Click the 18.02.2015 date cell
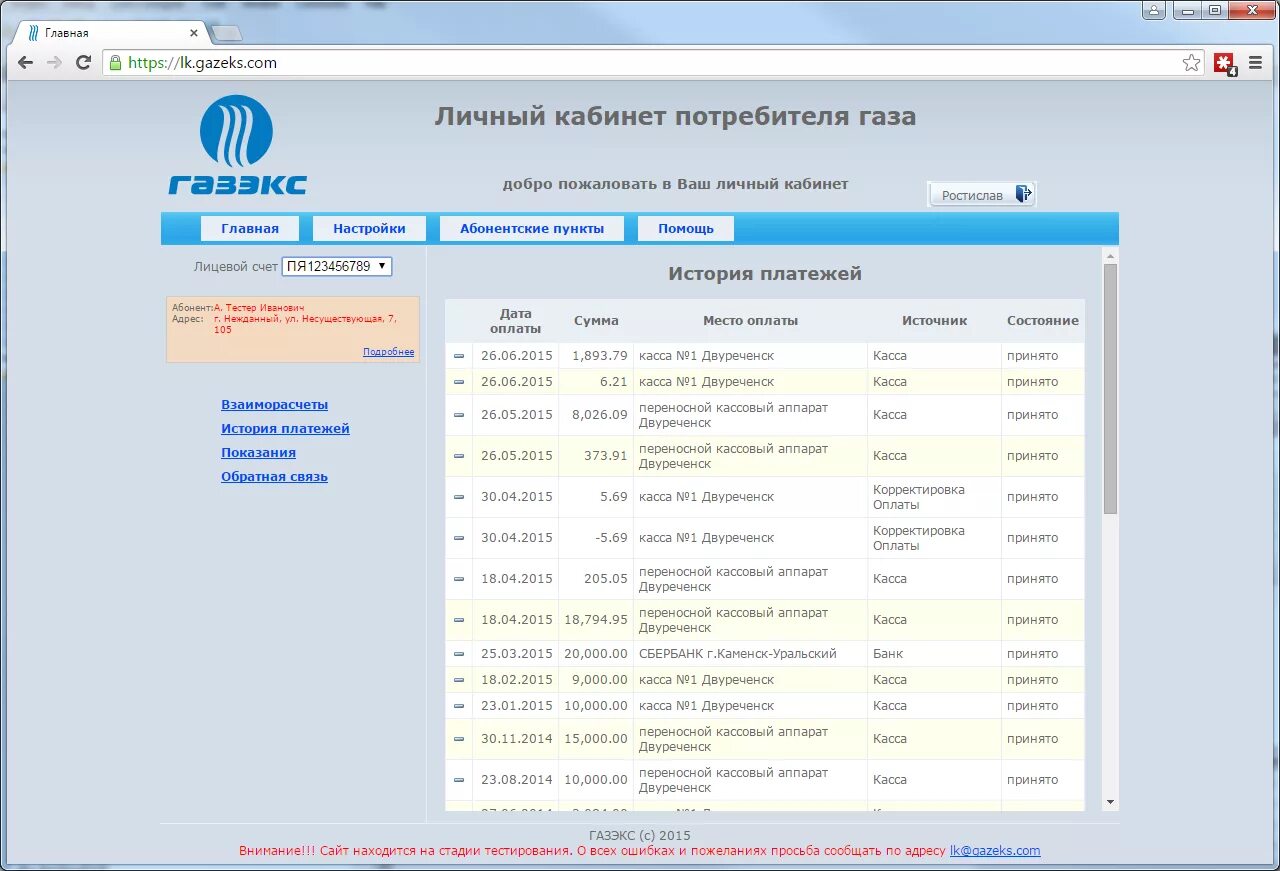 click(516, 680)
